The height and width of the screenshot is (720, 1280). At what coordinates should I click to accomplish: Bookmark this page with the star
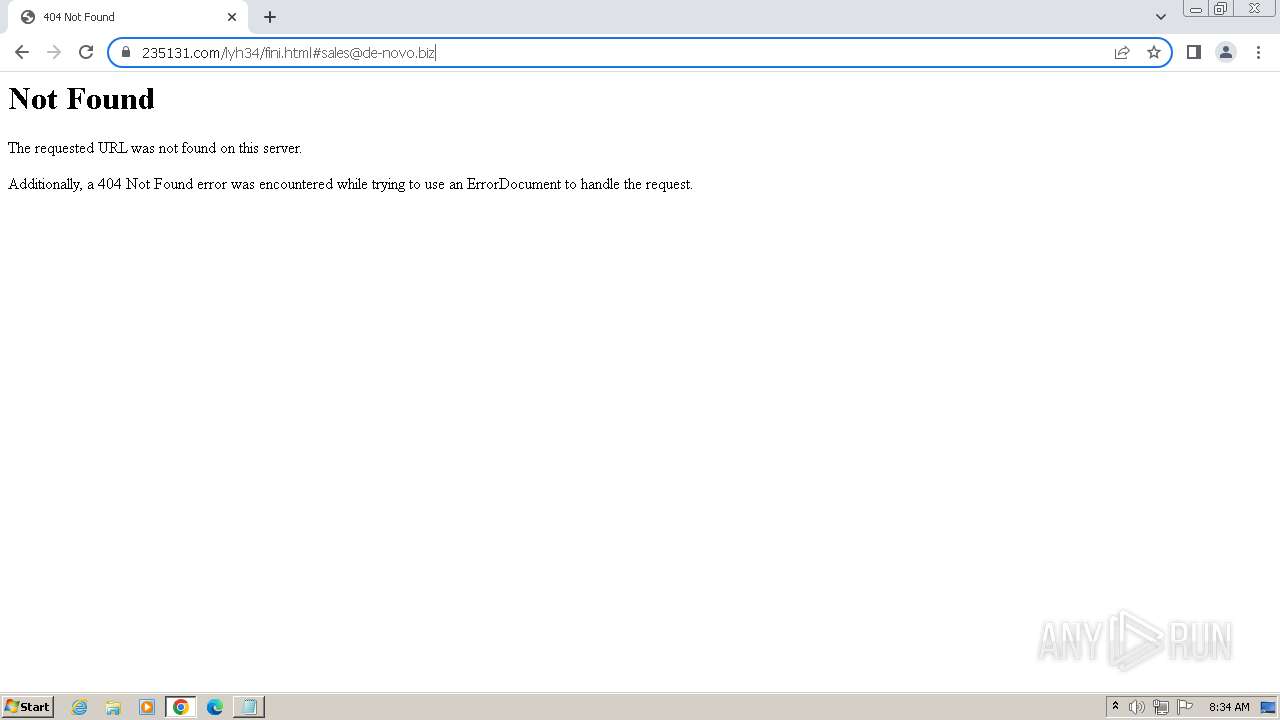tap(1154, 52)
